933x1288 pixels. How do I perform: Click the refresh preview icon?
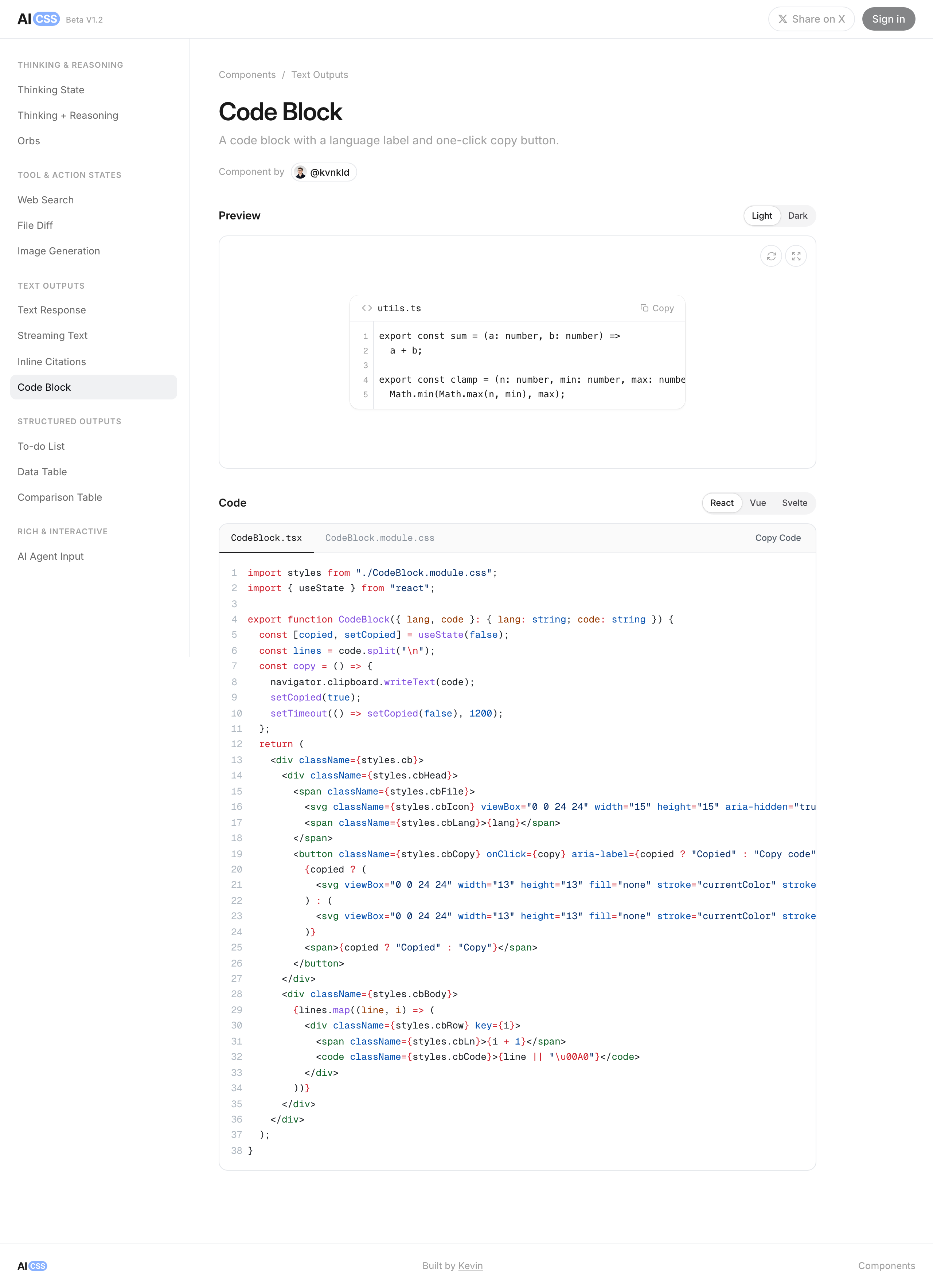pyautogui.click(x=770, y=256)
